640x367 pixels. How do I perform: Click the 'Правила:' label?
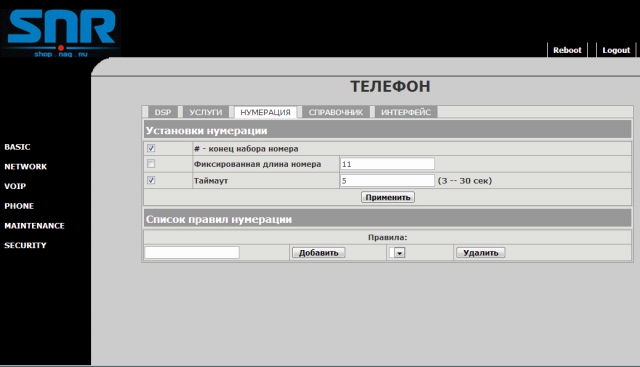[387, 237]
